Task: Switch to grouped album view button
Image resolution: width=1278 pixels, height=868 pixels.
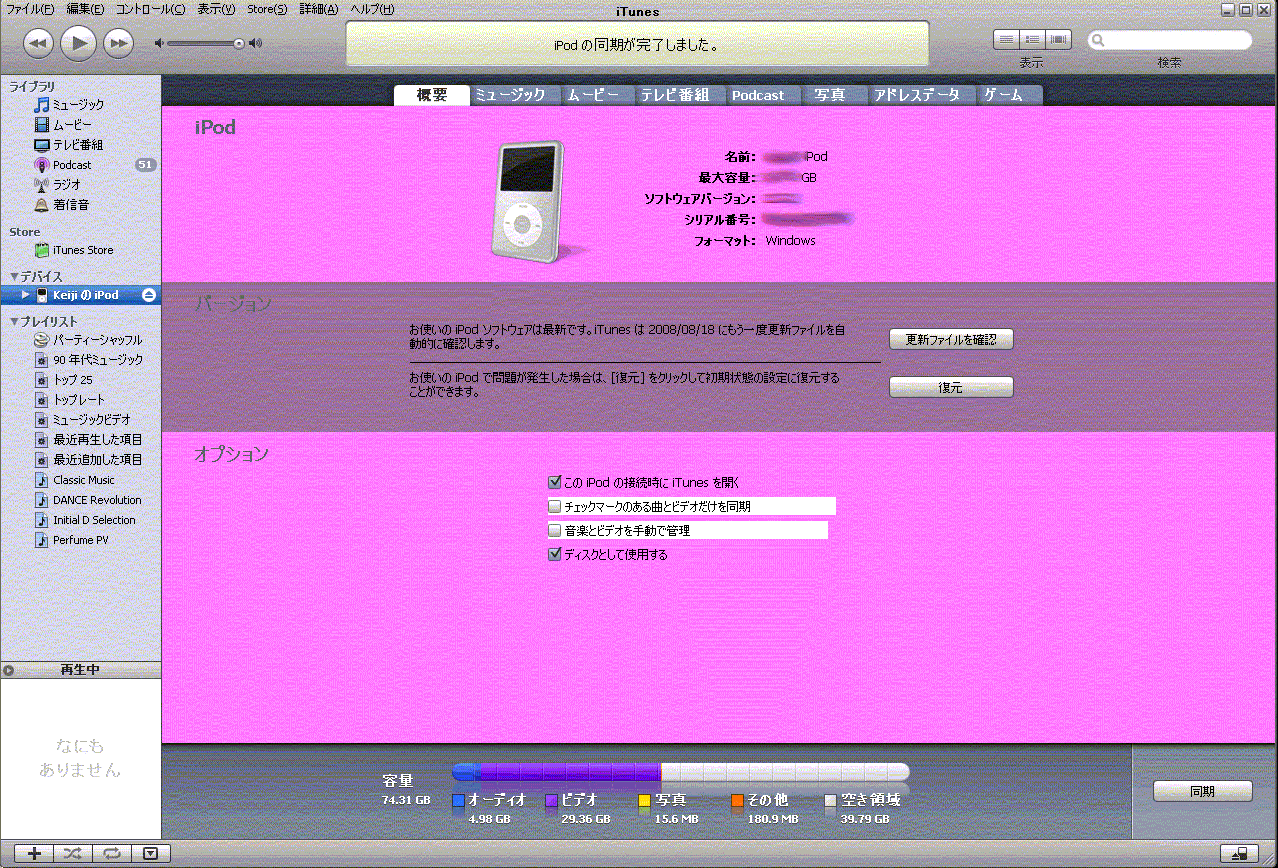Action: click(1032, 39)
